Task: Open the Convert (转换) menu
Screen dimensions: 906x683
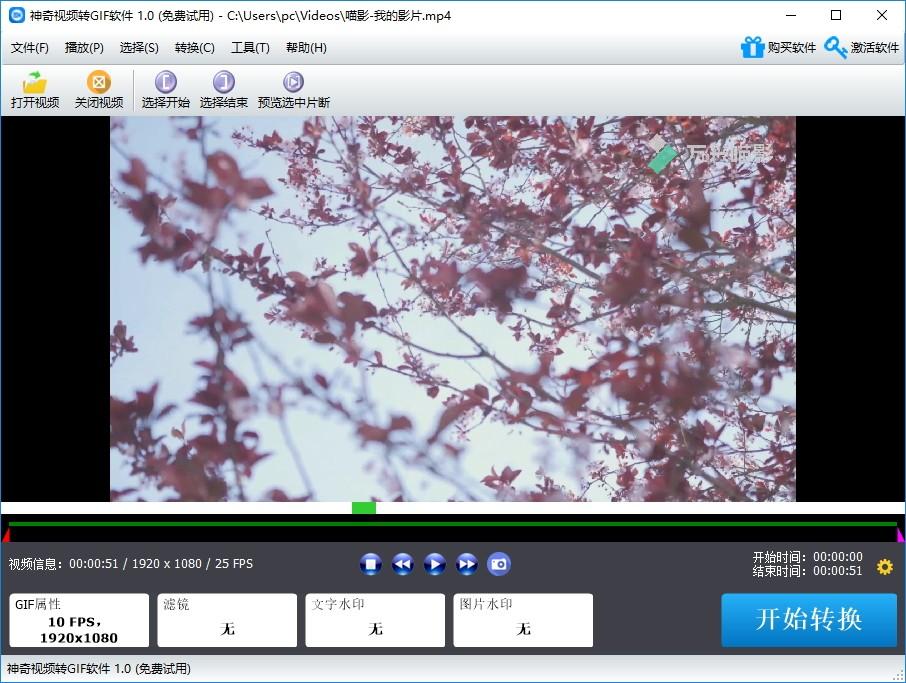Action: pyautogui.click(x=194, y=48)
